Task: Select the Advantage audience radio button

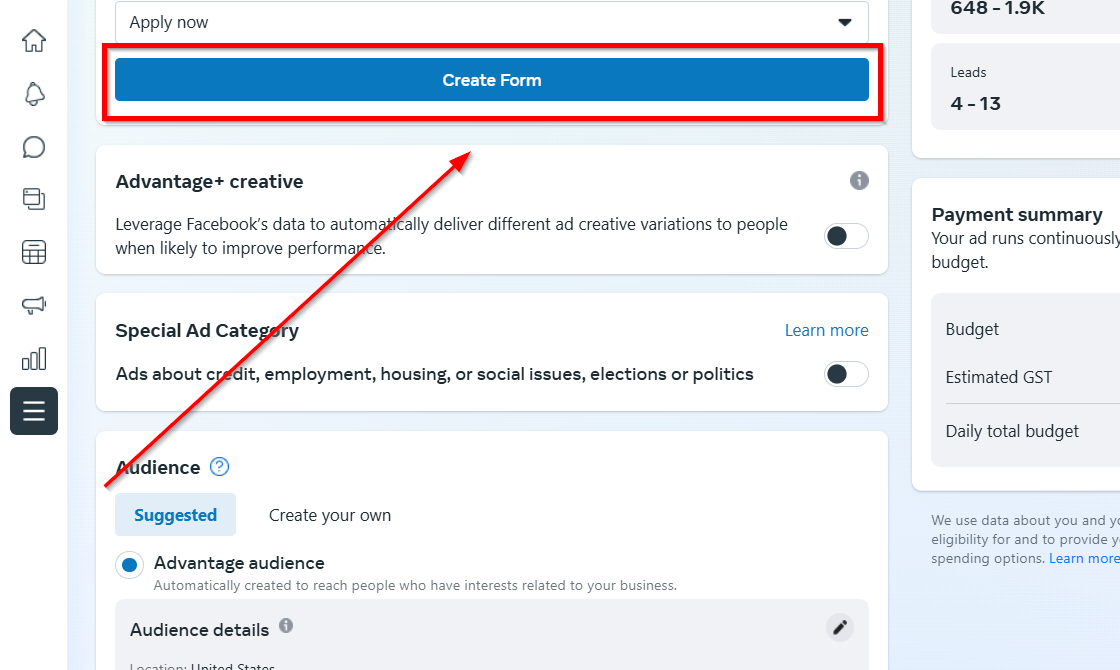Action: coord(129,565)
